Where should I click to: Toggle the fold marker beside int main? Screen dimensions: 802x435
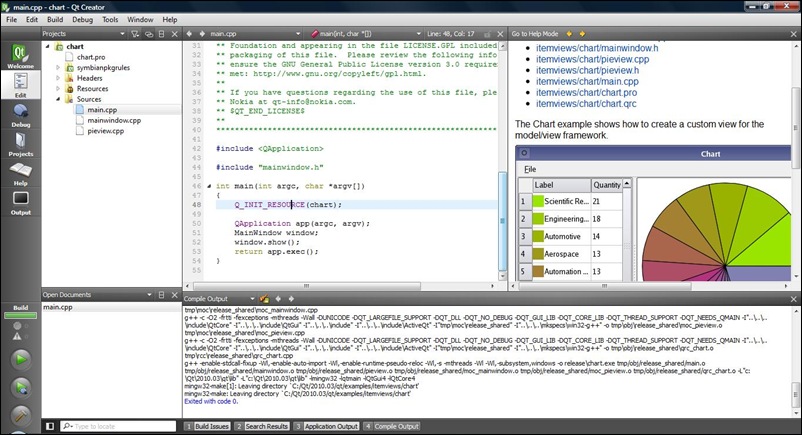[208, 186]
